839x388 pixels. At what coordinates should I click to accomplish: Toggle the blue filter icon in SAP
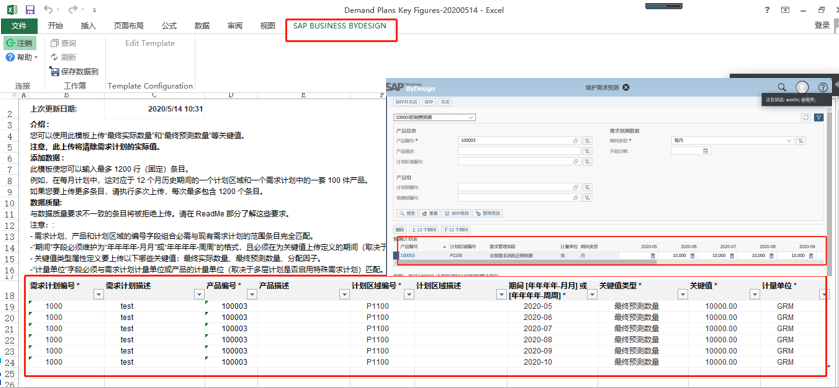tap(818, 117)
